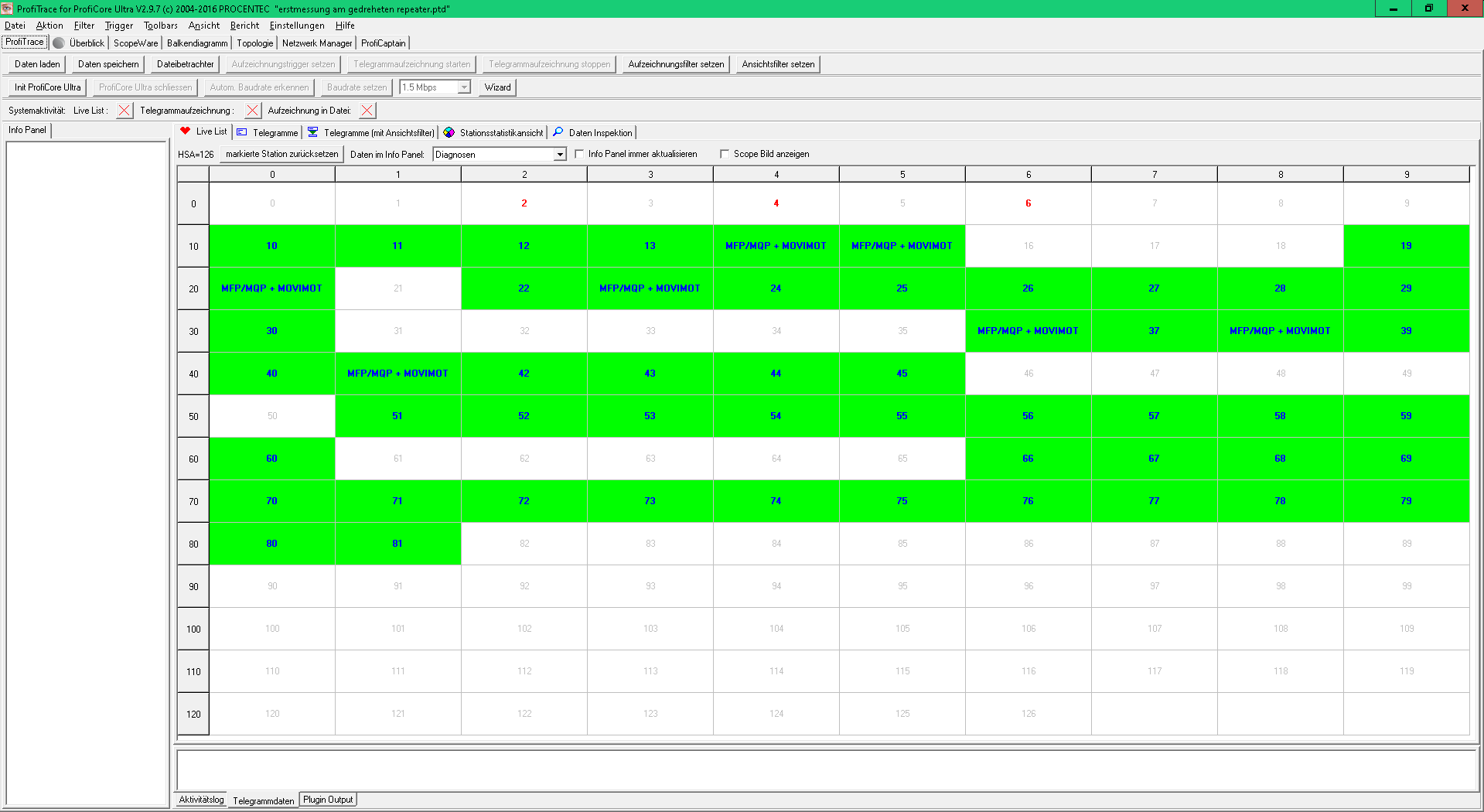Viewport: 1484px width, 812px height.
Task: Enable Info Panel immer aktualisieren checkbox
Action: pyautogui.click(x=579, y=154)
